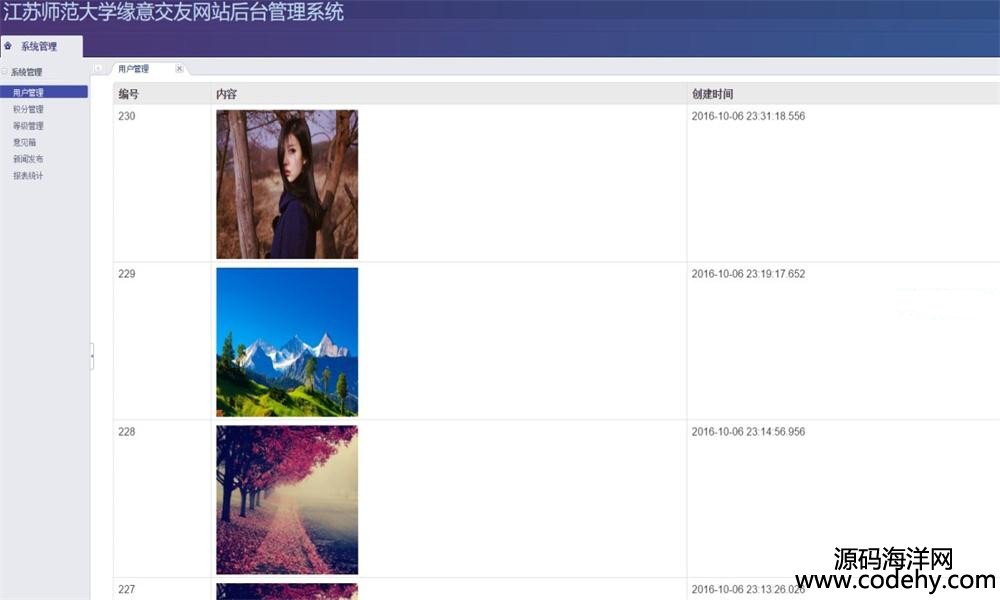This screenshot has height=600, width=1000.
Task: Select row number 229
Action: tap(126, 274)
